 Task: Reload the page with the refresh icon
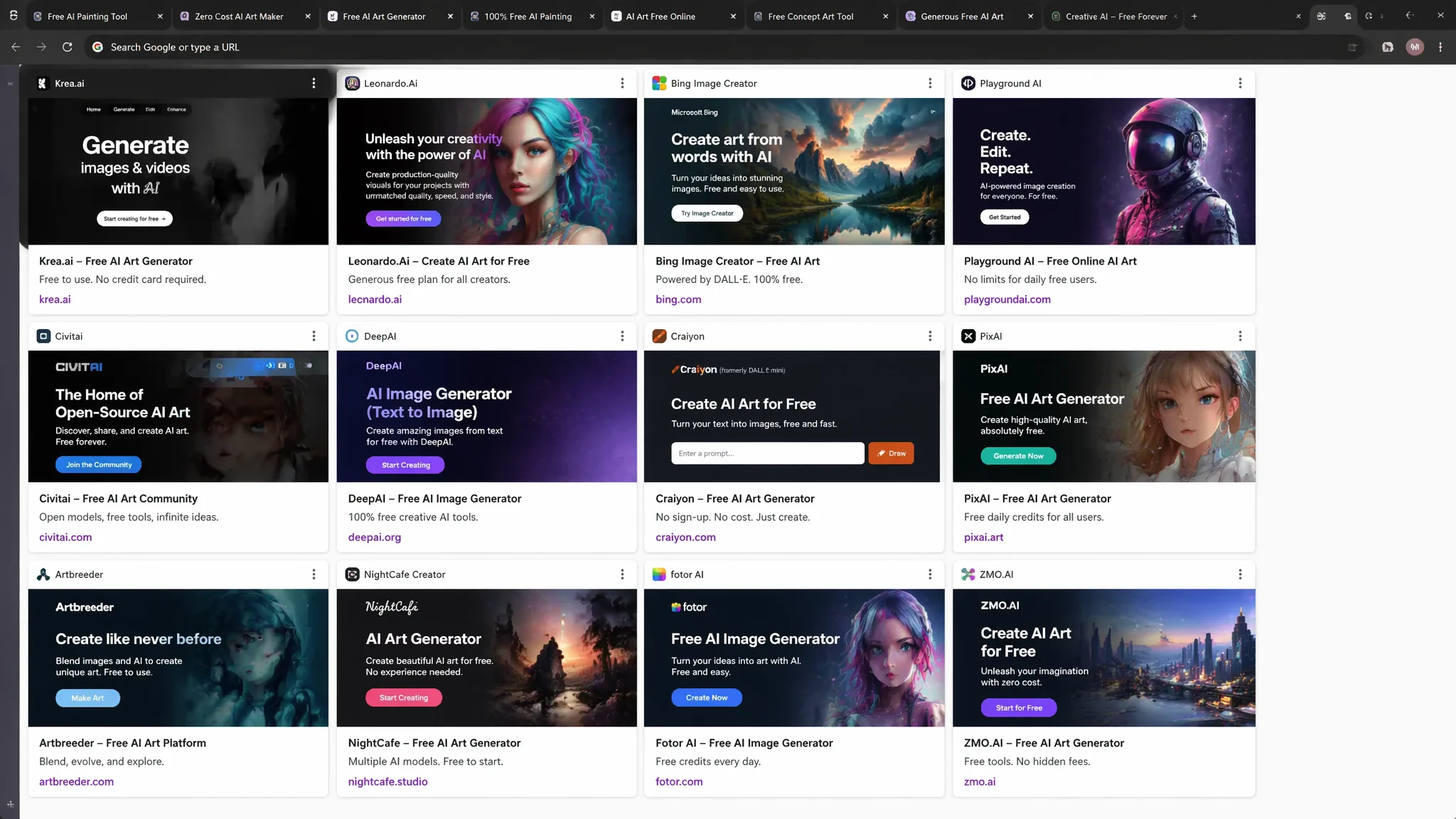pyautogui.click(x=67, y=47)
